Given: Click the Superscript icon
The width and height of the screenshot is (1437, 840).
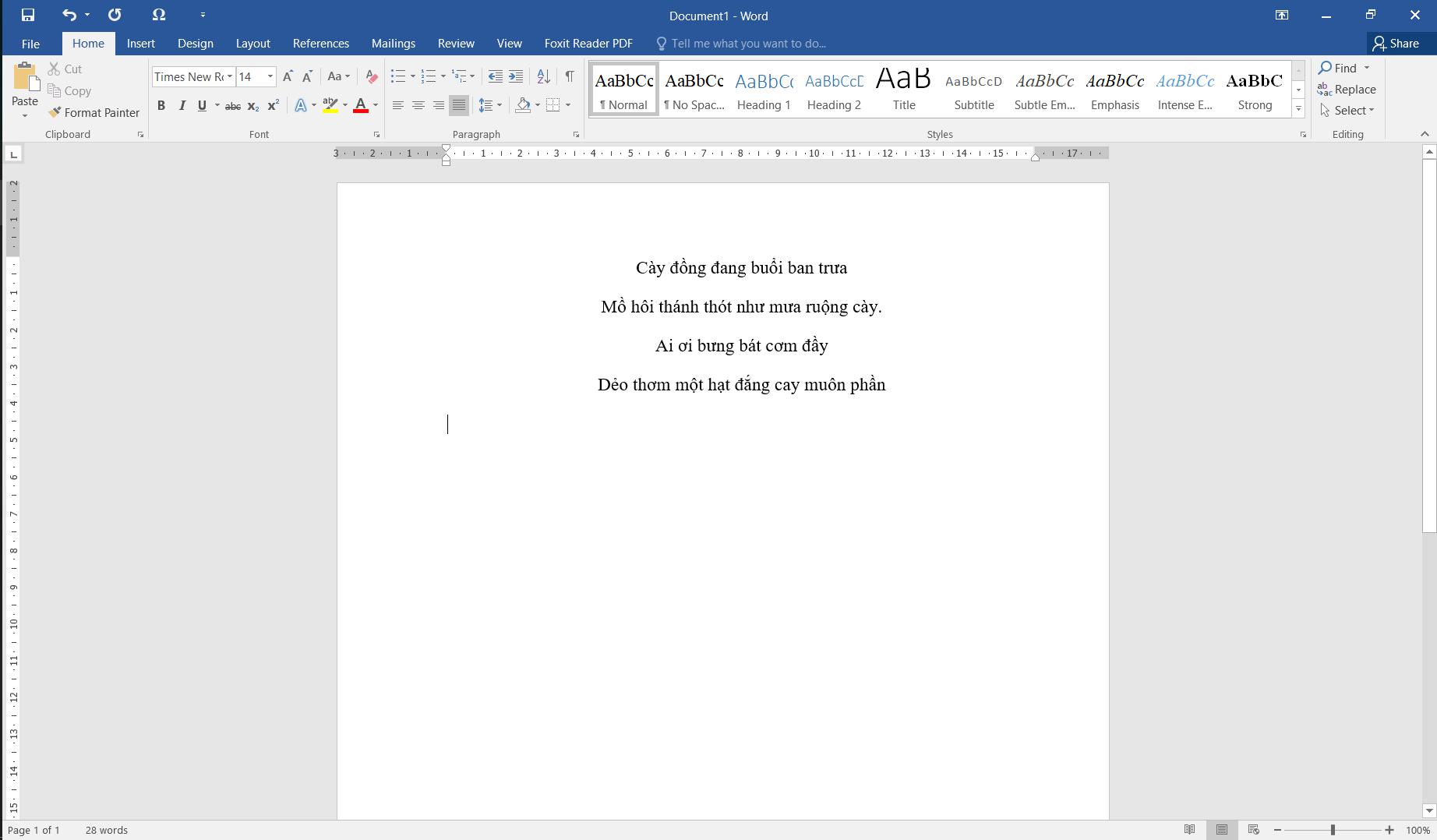Looking at the screenshot, I should coord(274,105).
